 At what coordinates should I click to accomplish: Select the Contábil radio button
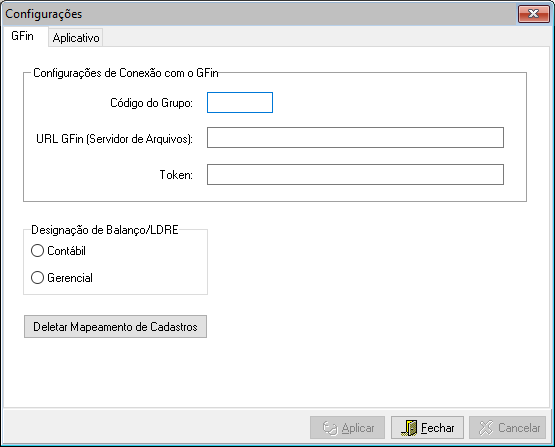point(37,251)
